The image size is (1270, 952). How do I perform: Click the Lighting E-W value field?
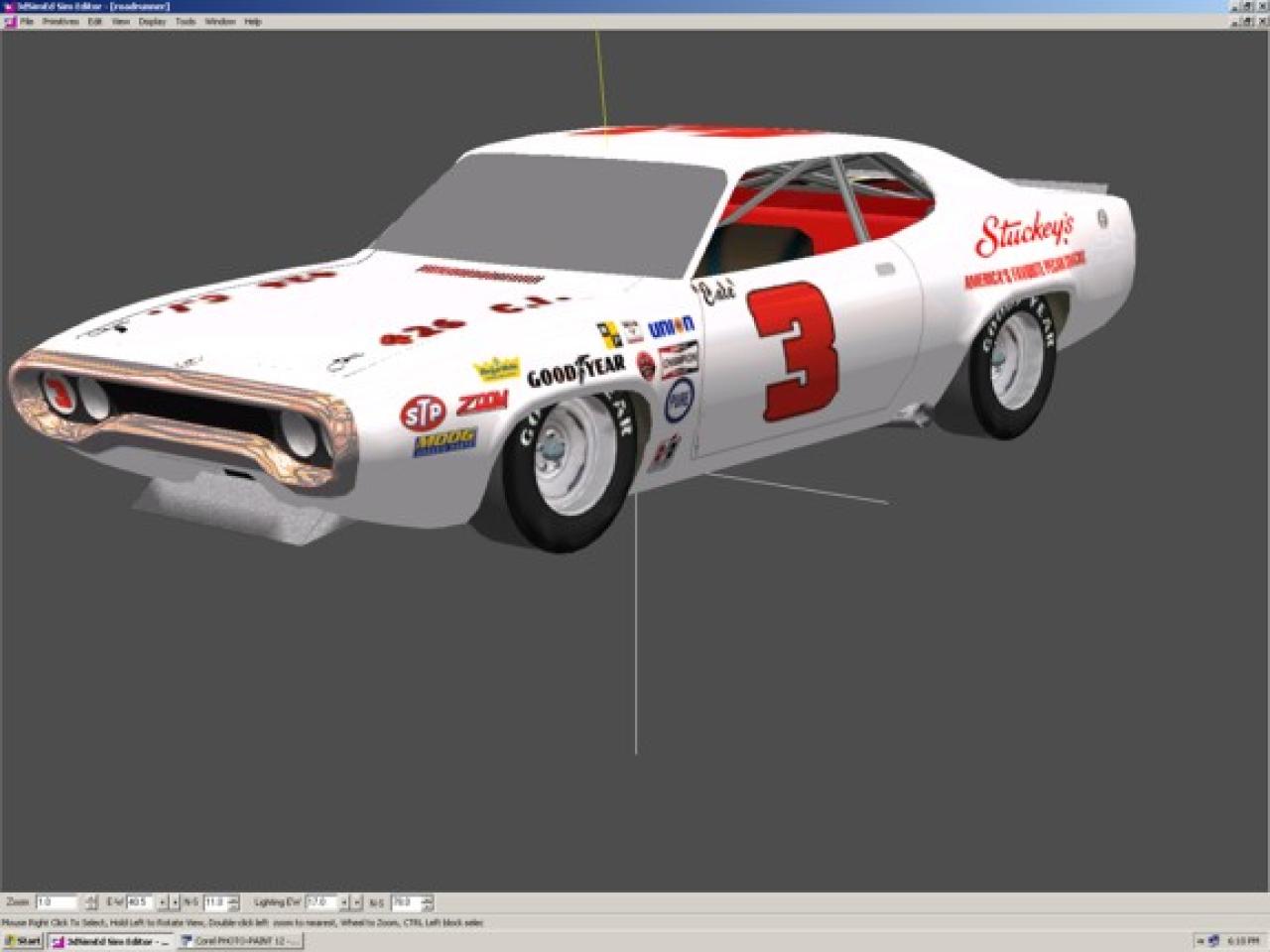coord(320,902)
